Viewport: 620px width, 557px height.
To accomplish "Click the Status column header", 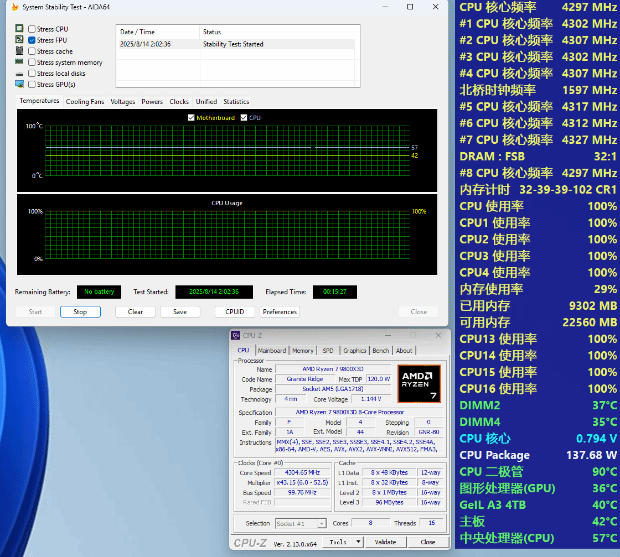I will click(279, 32).
